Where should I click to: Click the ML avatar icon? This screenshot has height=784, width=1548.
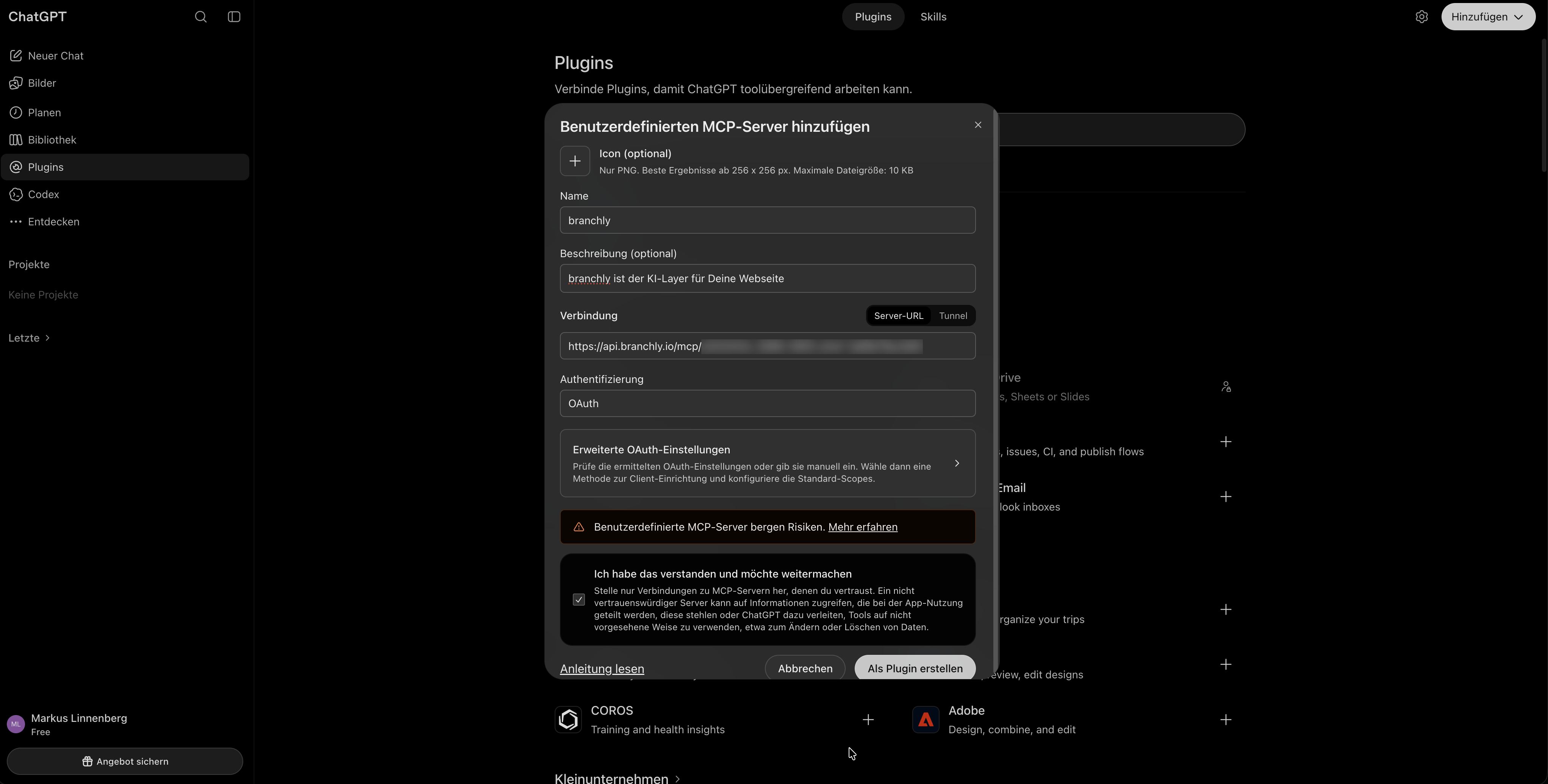click(x=16, y=725)
